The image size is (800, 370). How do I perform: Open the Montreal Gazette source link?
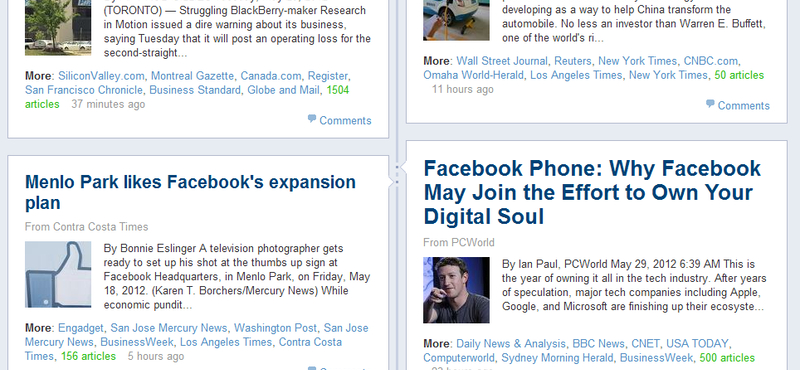pyautogui.click(x=192, y=76)
